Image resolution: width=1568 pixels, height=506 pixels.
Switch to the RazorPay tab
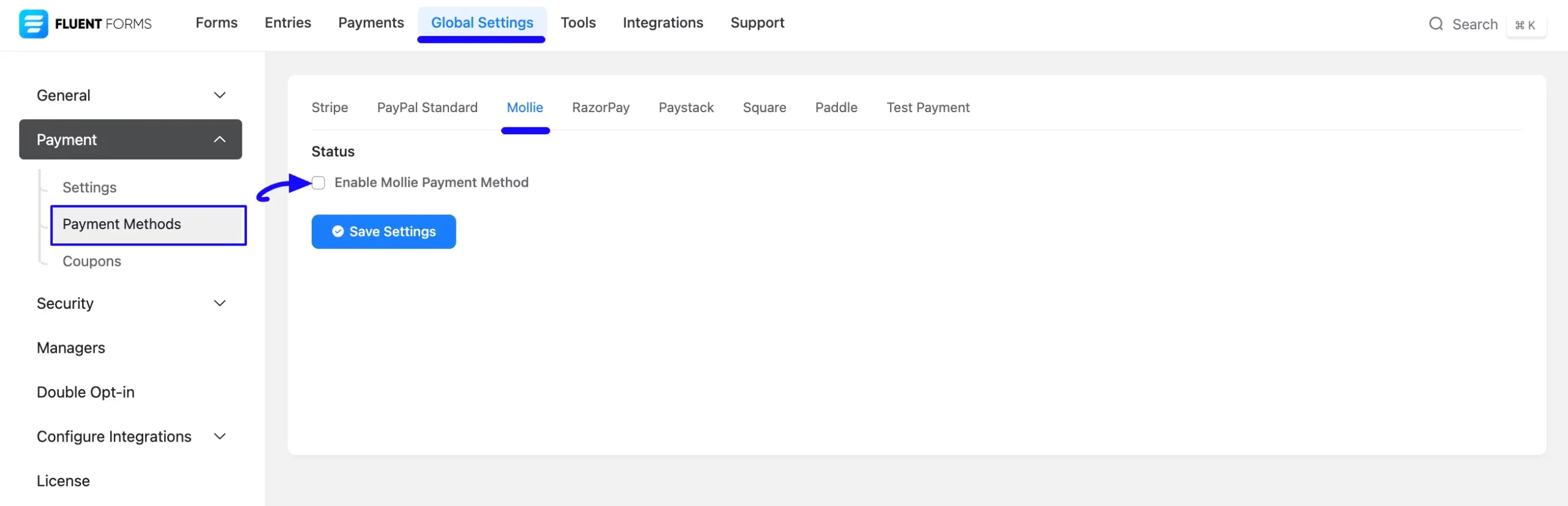601,108
